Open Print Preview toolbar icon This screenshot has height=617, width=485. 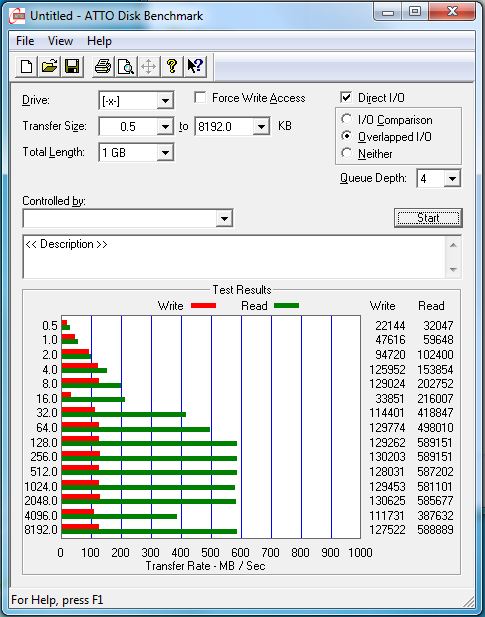pos(126,66)
